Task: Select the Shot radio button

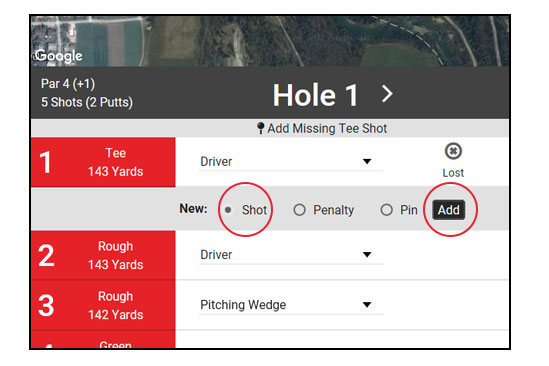Action: click(228, 210)
